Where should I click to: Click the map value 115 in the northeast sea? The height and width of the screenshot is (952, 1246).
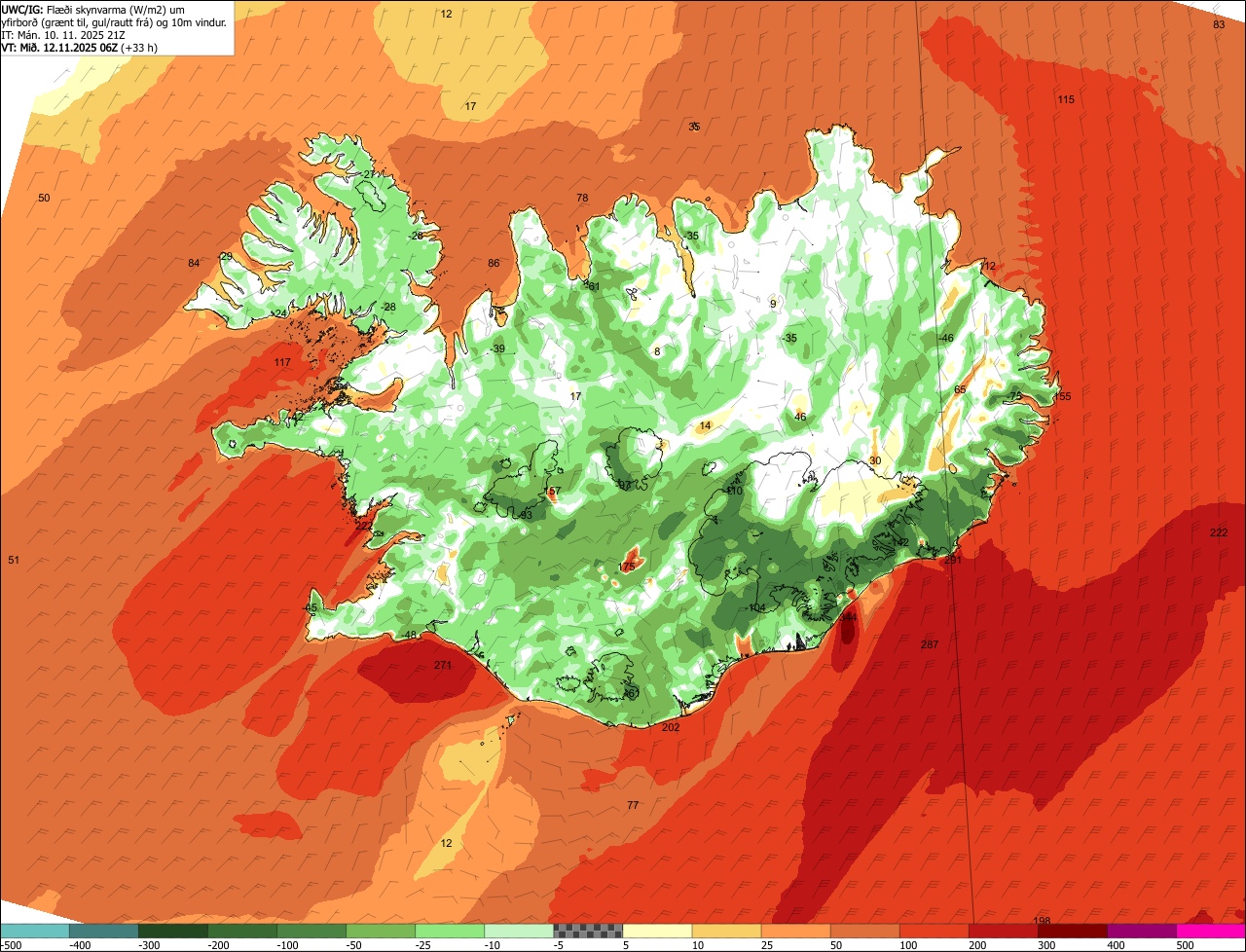point(1066,100)
